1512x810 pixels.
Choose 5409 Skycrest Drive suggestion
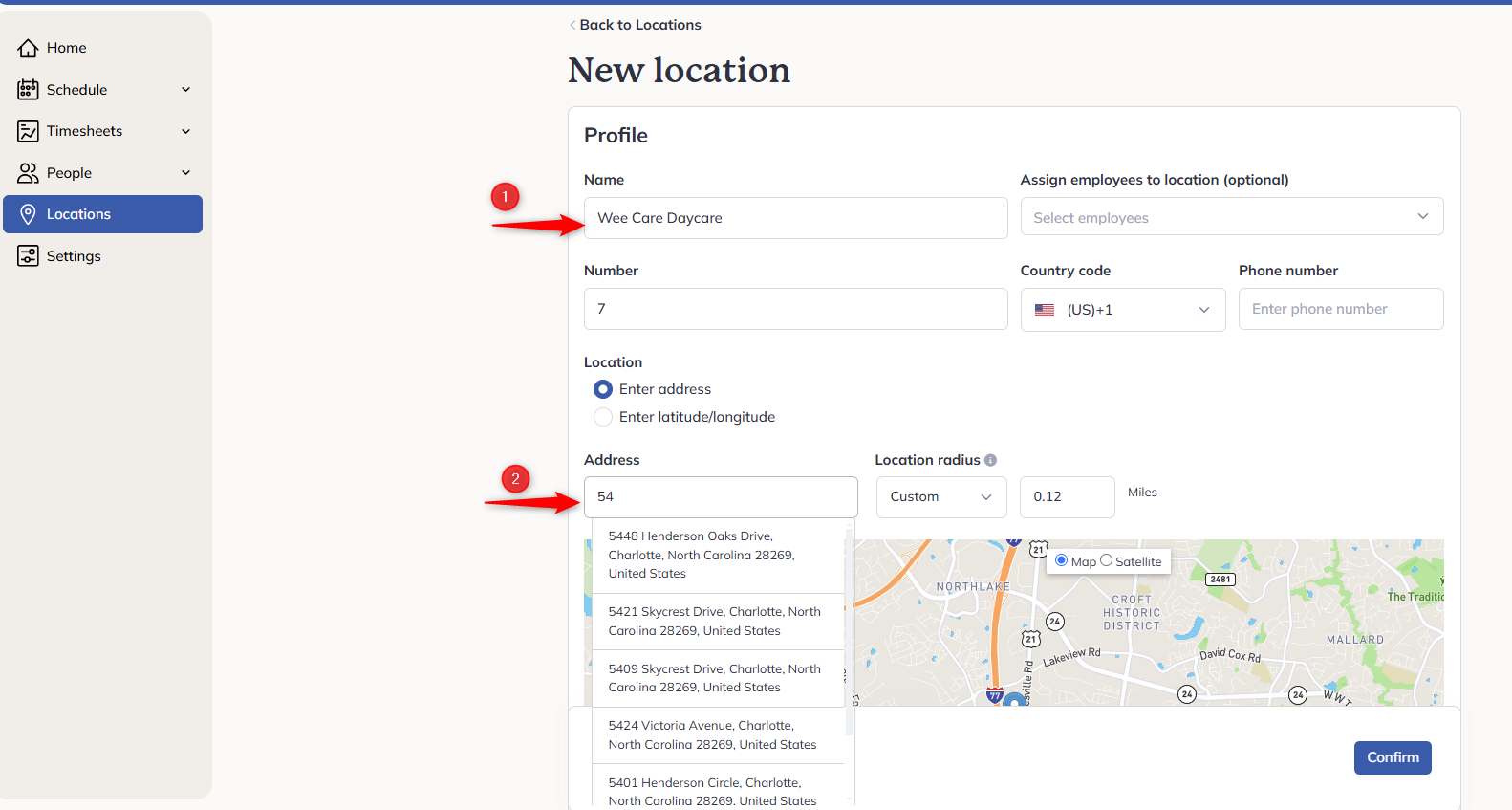(718, 678)
